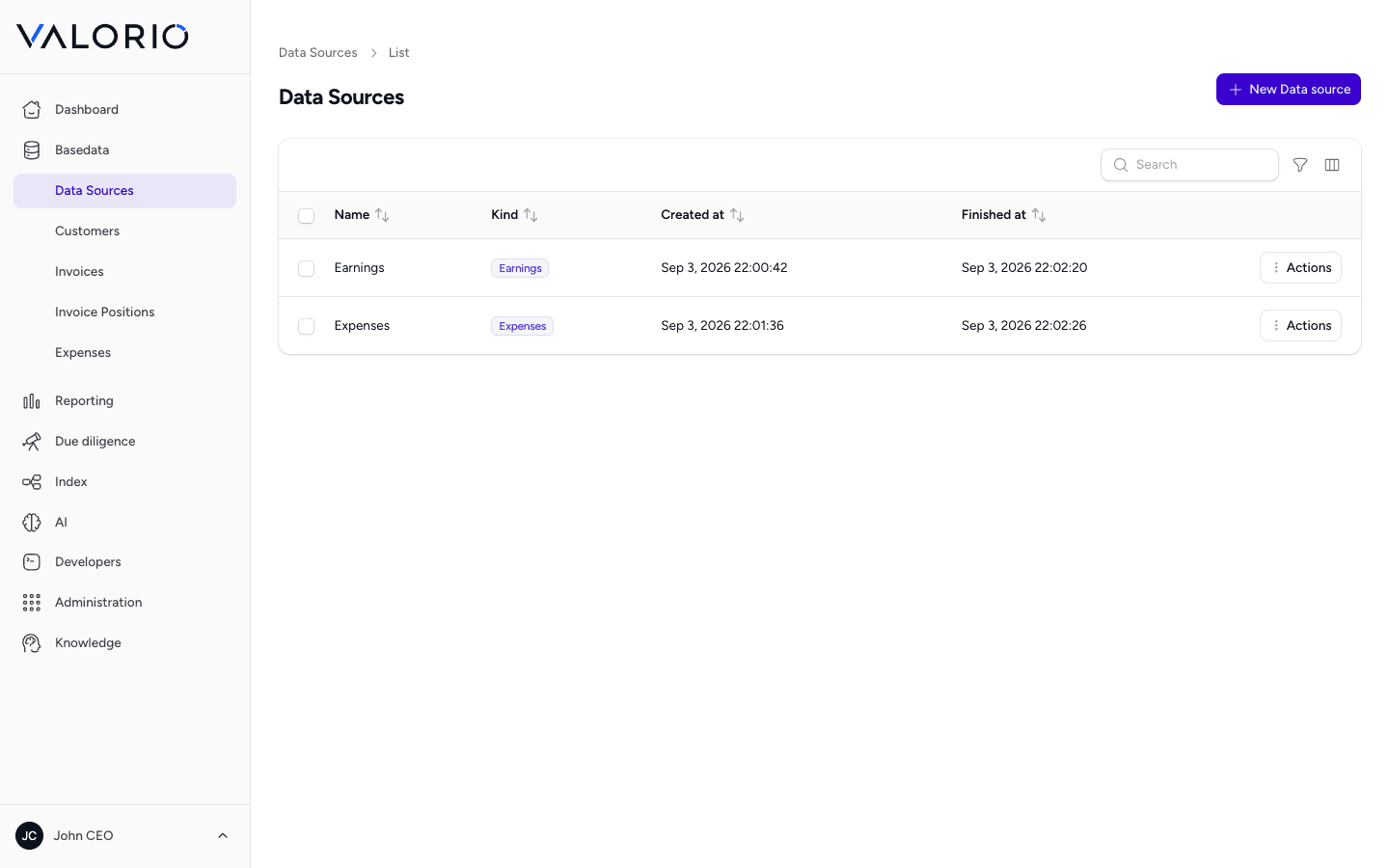Click the Expenses kind badge
Image resolution: width=1389 pixels, height=868 pixels.
[523, 326]
